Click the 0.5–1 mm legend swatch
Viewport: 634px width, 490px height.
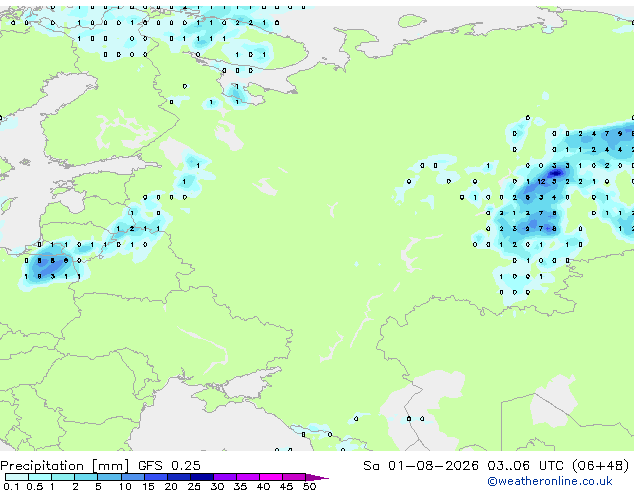pos(40,477)
